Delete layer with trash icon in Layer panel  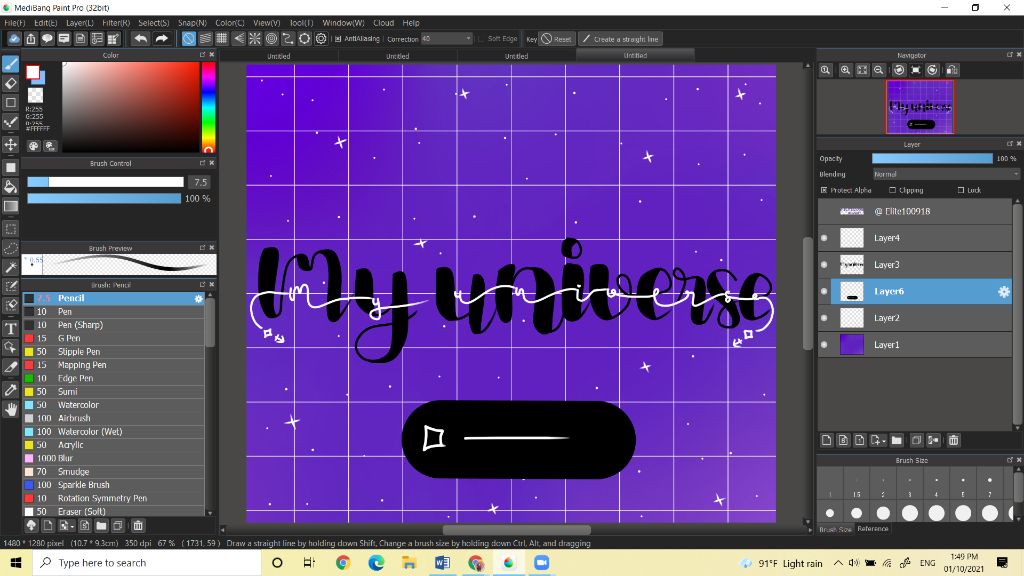(953, 440)
